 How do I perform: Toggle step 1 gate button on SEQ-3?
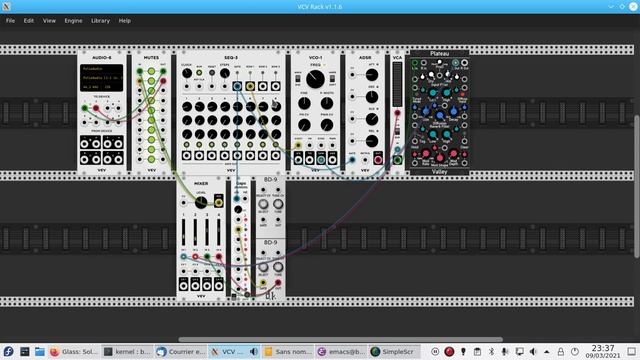coord(187,145)
